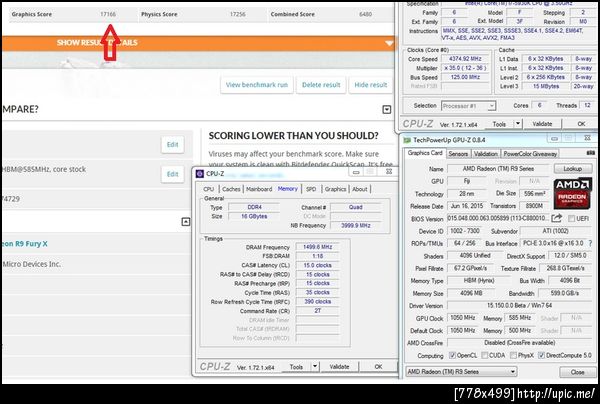Expand the Show Result Details orange bar arrow

(x=389, y=43)
